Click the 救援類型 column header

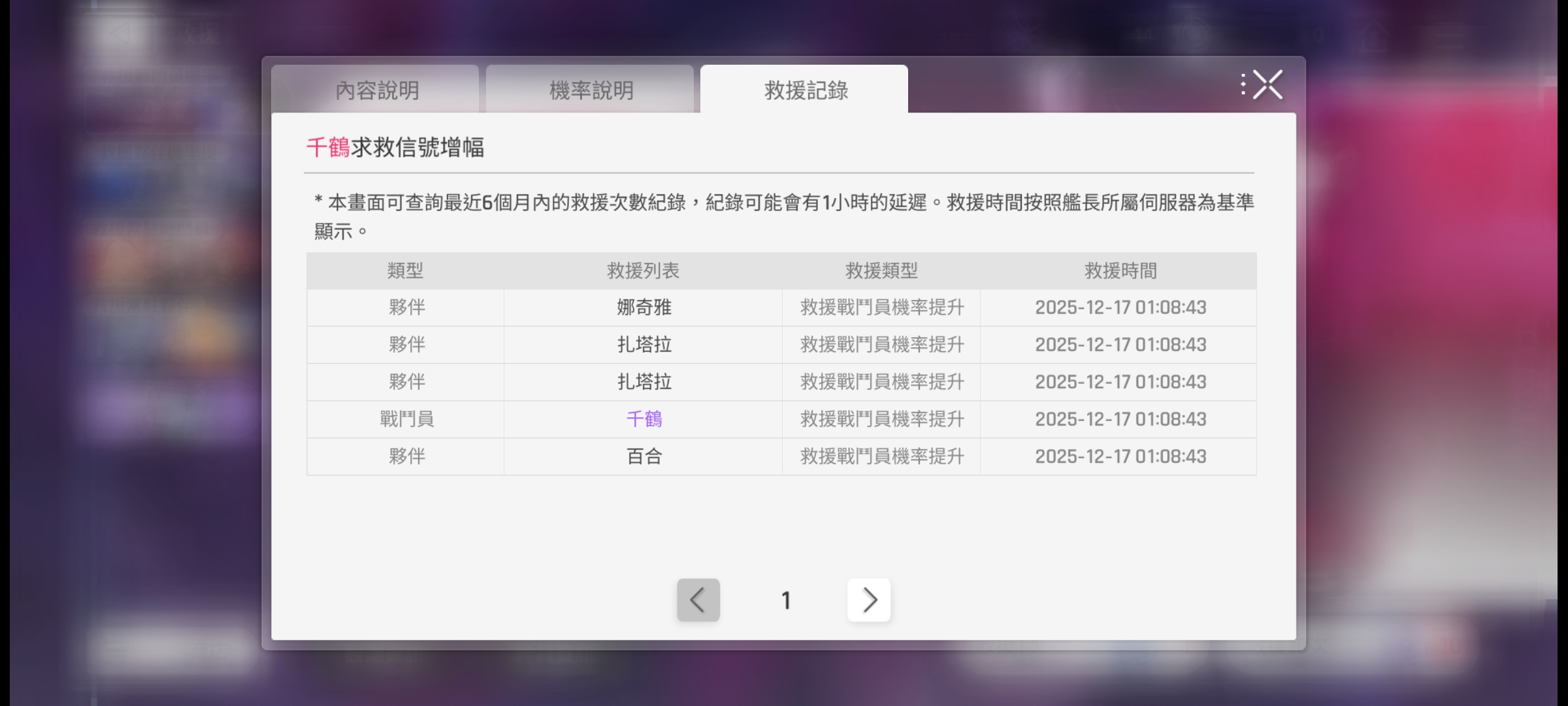coord(881,271)
